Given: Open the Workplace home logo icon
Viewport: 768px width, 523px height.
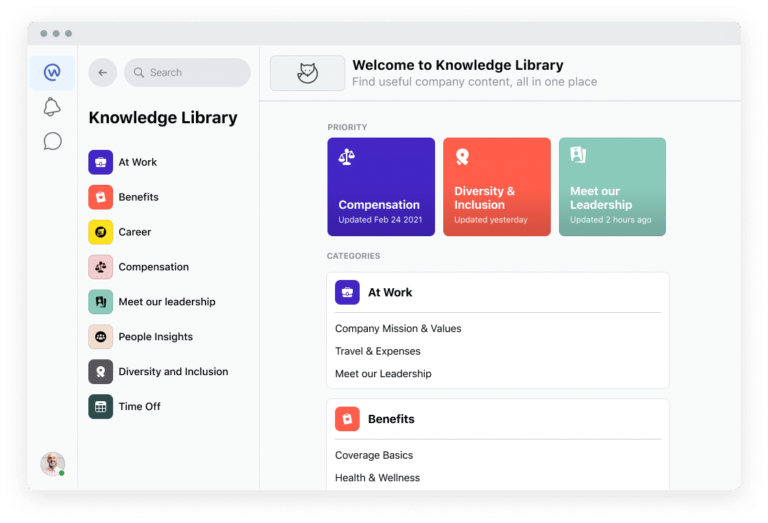Looking at the screenshot, I should [52, 73].
